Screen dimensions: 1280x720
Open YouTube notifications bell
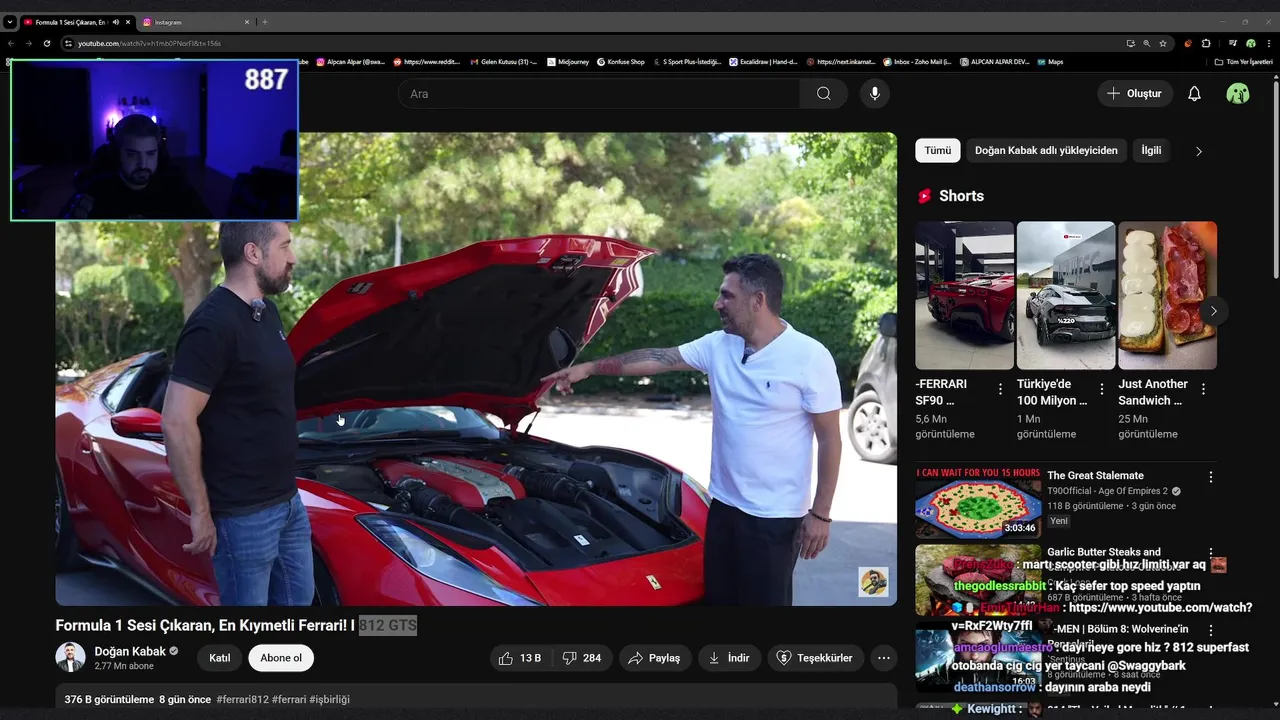click(x=1194, y=94)
